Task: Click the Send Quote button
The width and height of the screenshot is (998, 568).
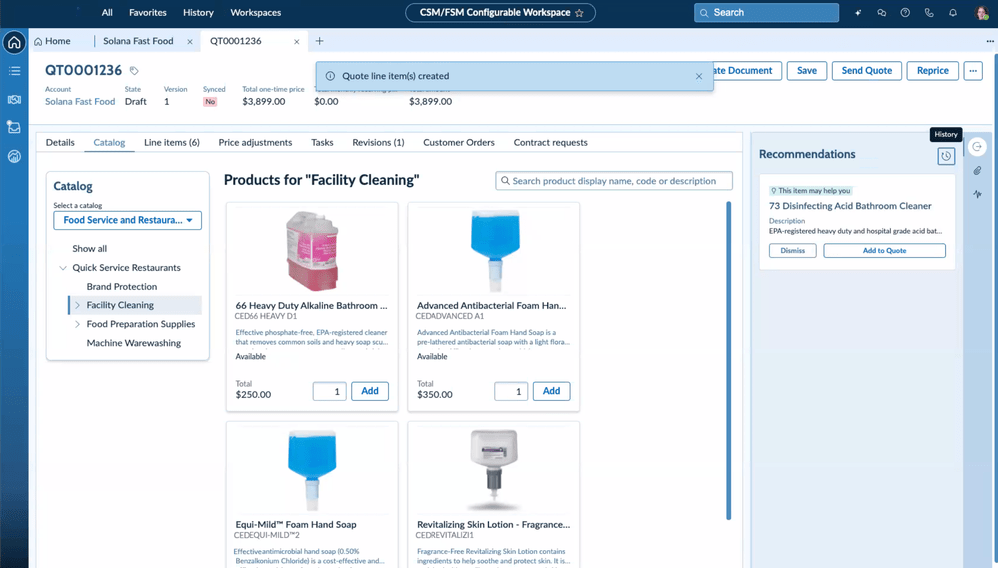Action: [866, 71]
